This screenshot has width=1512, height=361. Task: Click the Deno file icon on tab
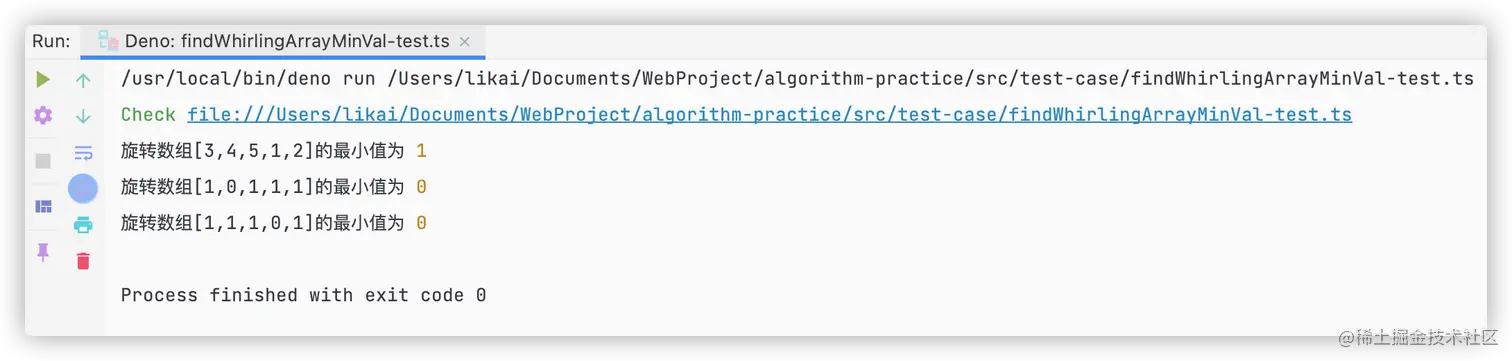(x=108, y=41)
